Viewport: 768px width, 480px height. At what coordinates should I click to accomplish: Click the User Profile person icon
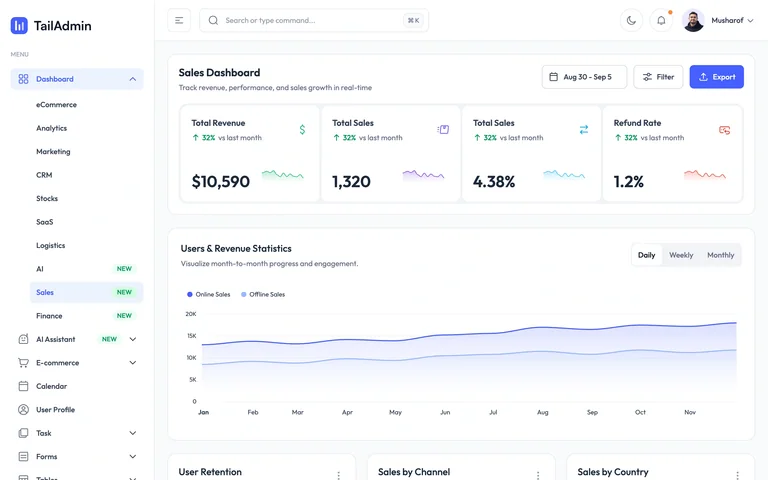23,409
